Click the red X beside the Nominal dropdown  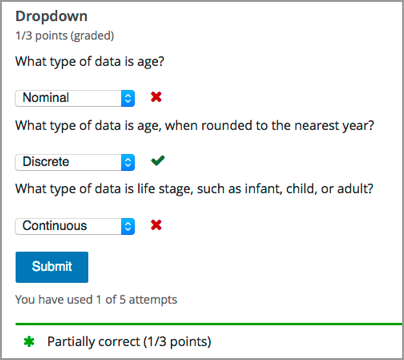(x=156, y=97)
